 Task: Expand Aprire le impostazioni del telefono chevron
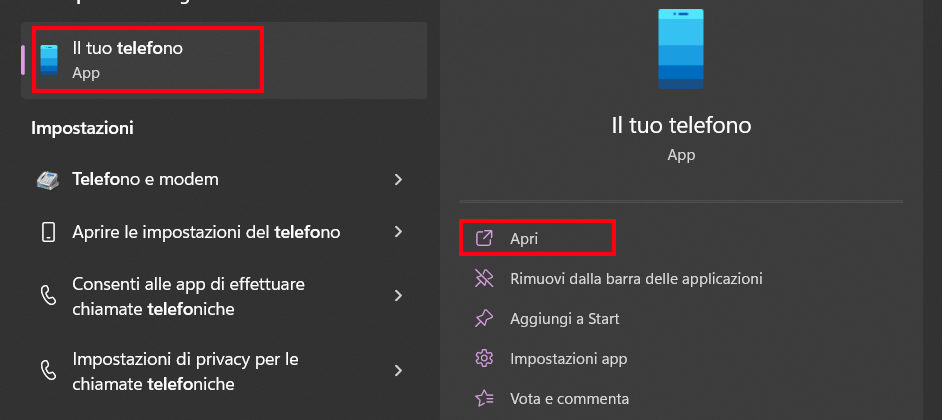point(398,232)
